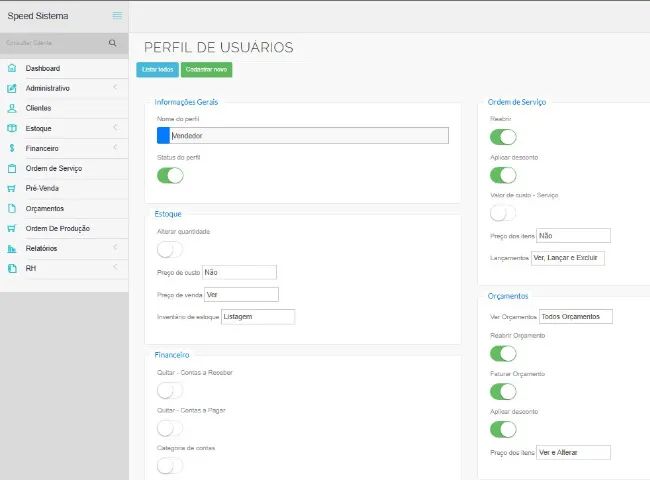Turn off Reabrir toggle in Ordem de Serviço

pos(503,137)
